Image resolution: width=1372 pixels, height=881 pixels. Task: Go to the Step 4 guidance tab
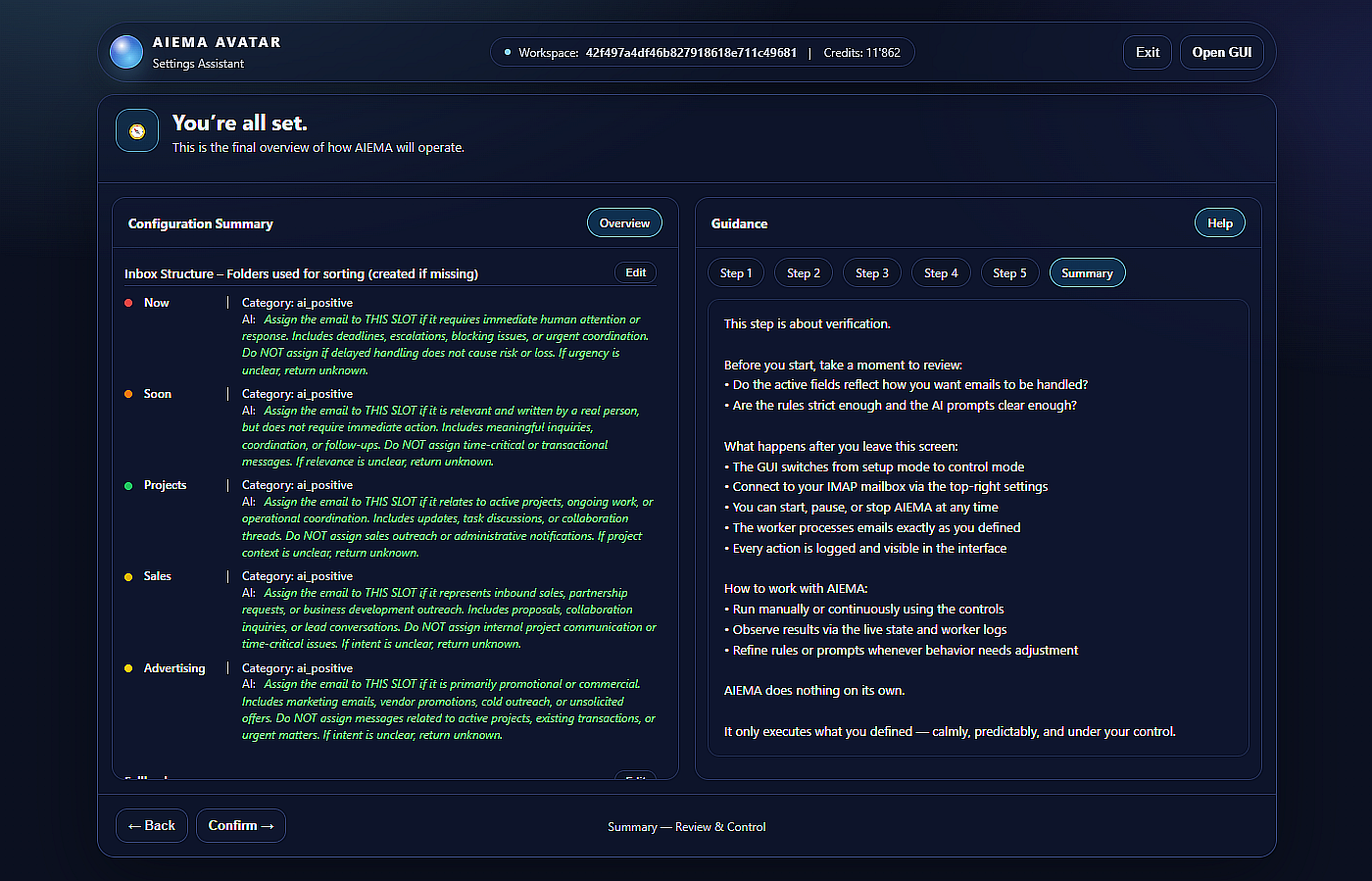click(x=941, y=273)
